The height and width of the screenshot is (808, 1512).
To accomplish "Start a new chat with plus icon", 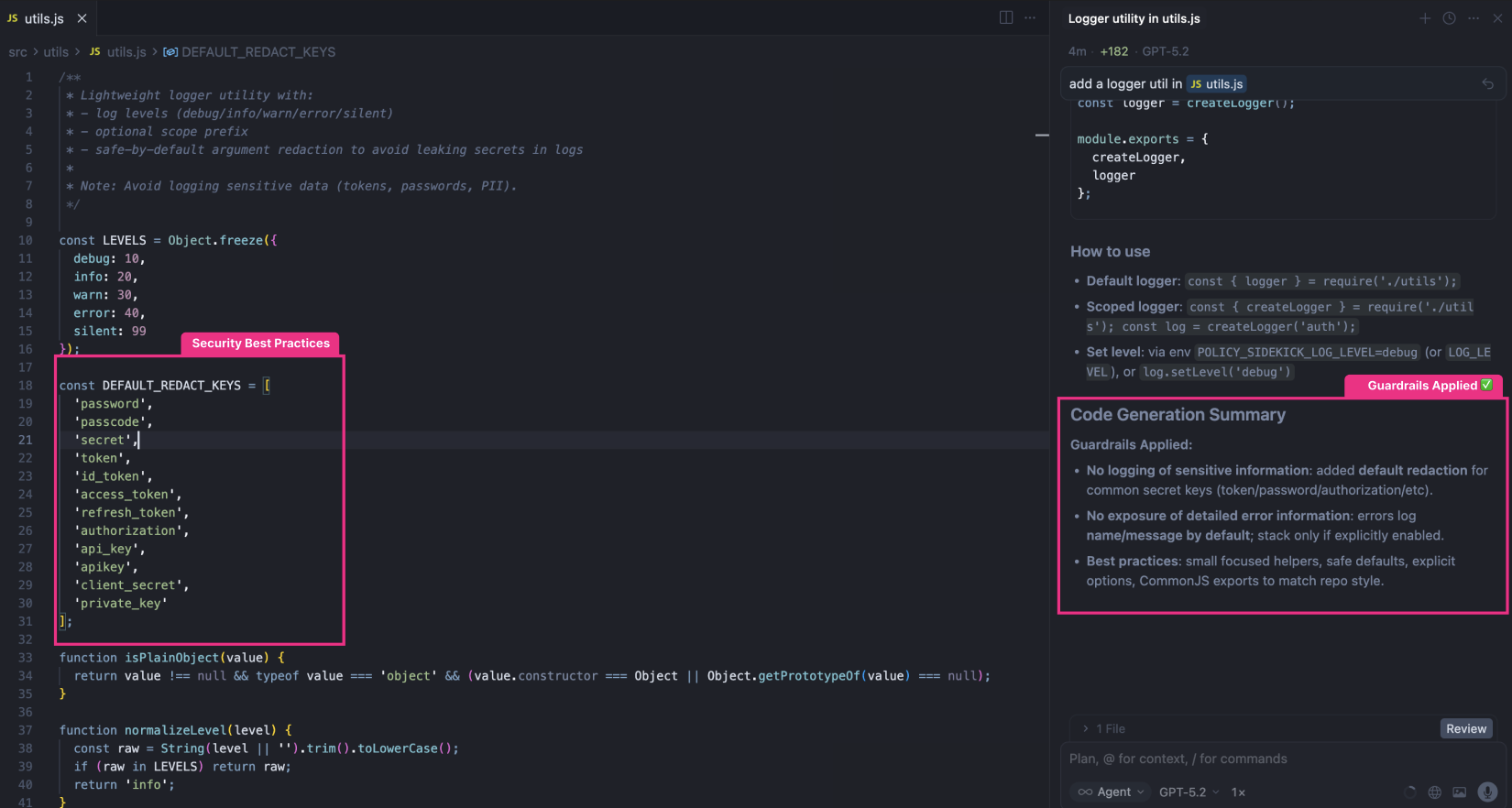I will [x=1425, y=18].
